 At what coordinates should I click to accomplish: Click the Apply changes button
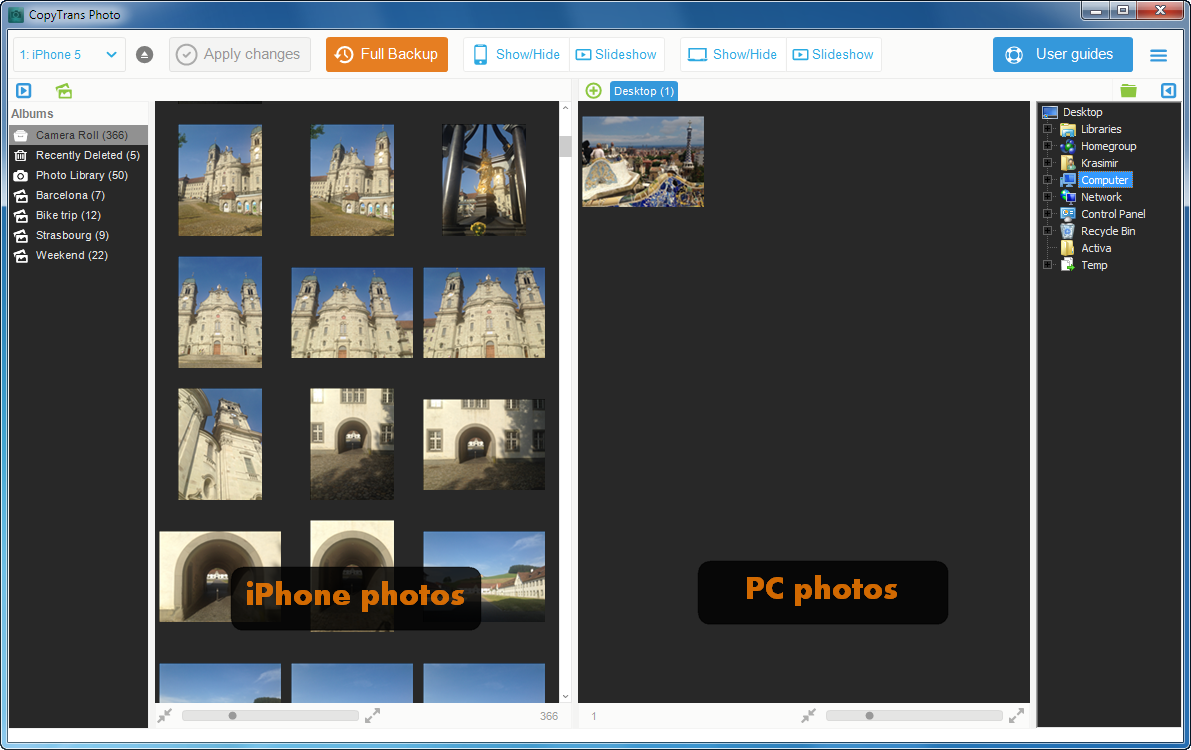(x=240, y=55)
